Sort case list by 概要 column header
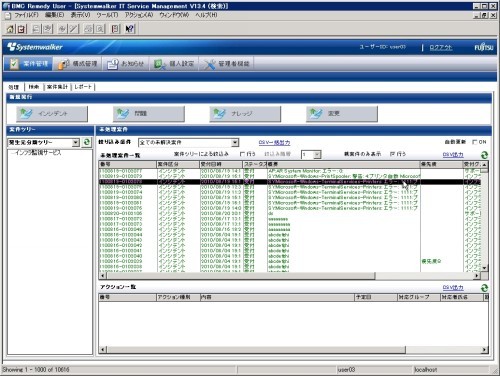The image size is (500, 376). click(x=343, y=164)
